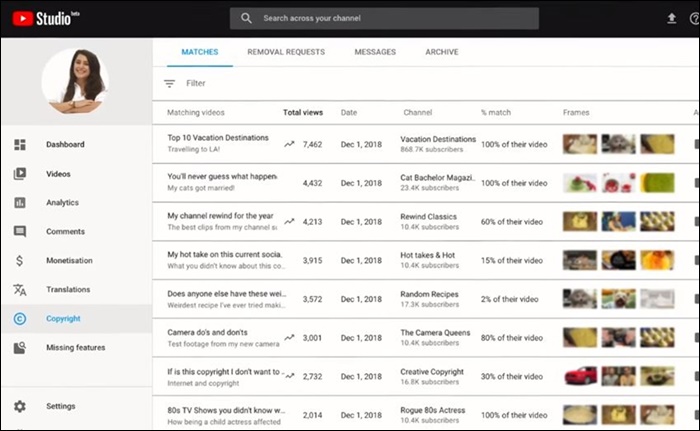The width and height of the screenshot is (700, 431).
Task: Click the Settings gear icon
Action: (20, 406)
